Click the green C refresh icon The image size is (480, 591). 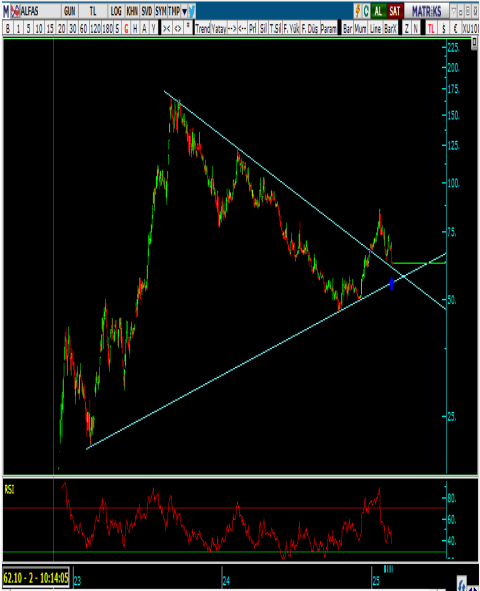click(x=366, y=11)
